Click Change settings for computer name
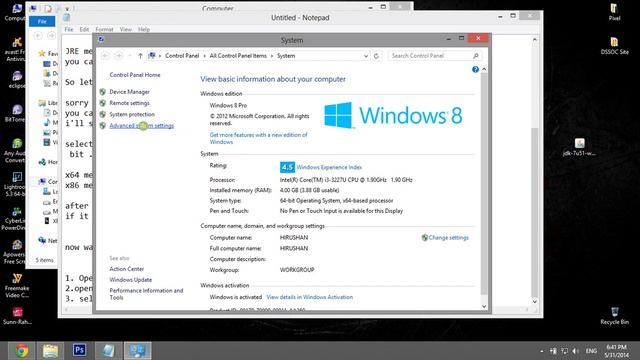 point(448,238)
